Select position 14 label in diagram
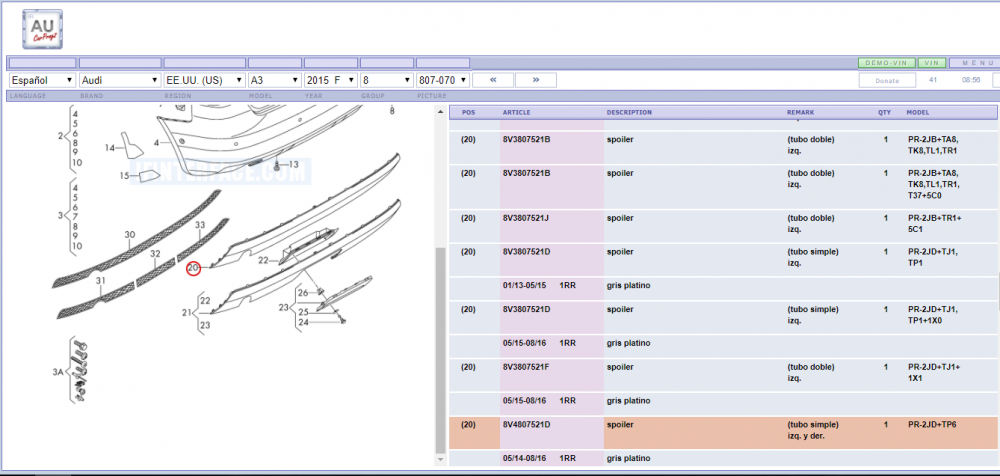This screenshot has width=1000, height=476. 110,148
